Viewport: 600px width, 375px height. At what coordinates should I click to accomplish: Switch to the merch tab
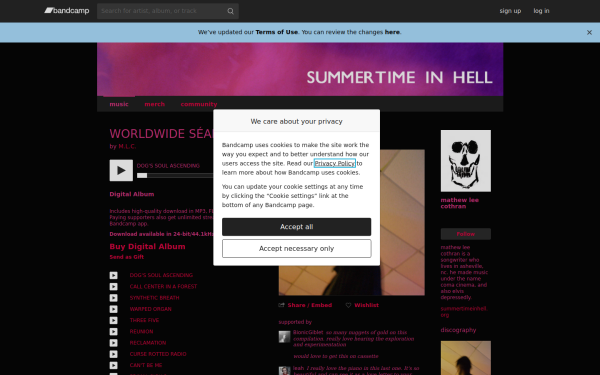click(155, 104)
